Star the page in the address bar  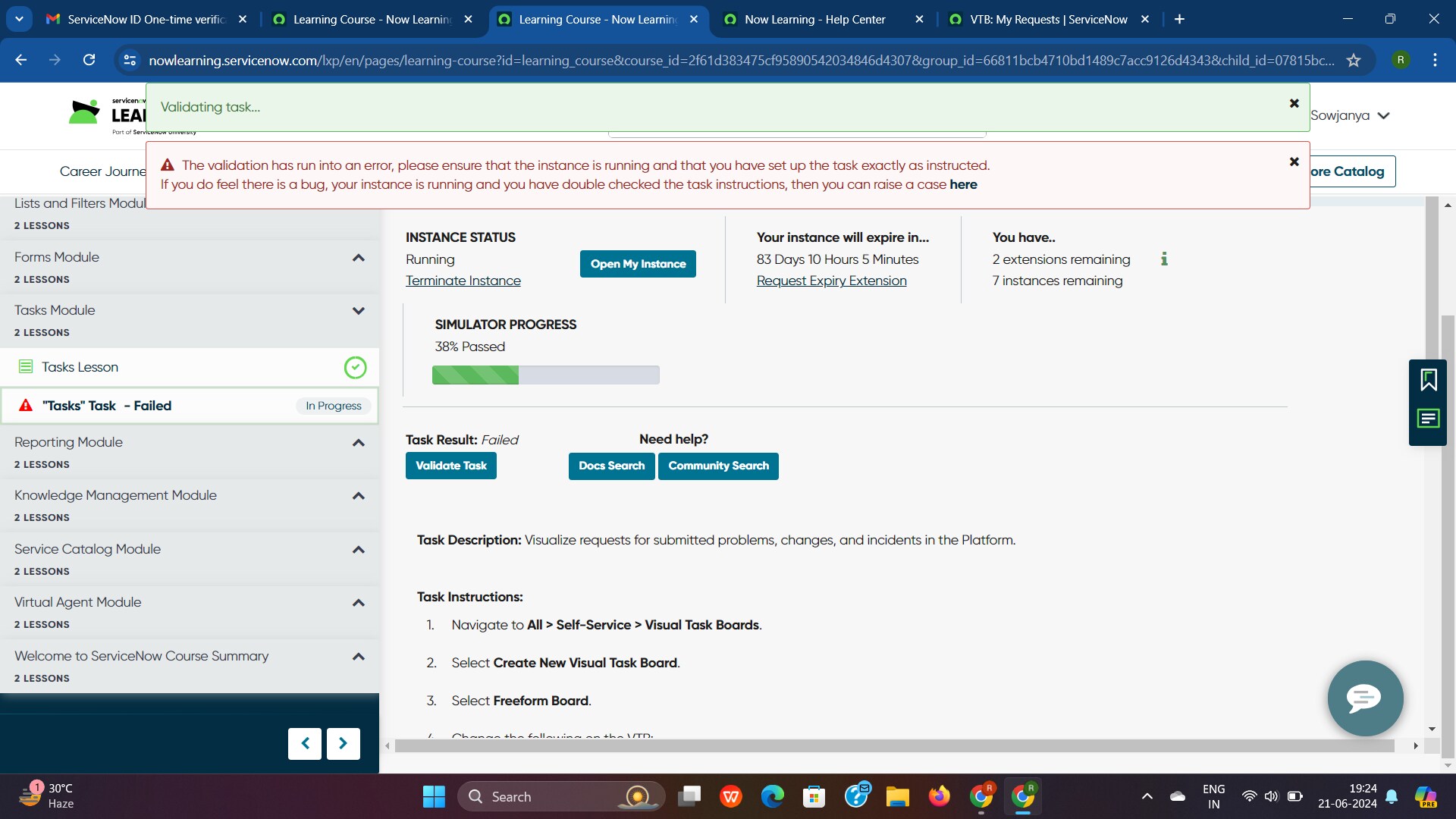tap(1354, 60)
